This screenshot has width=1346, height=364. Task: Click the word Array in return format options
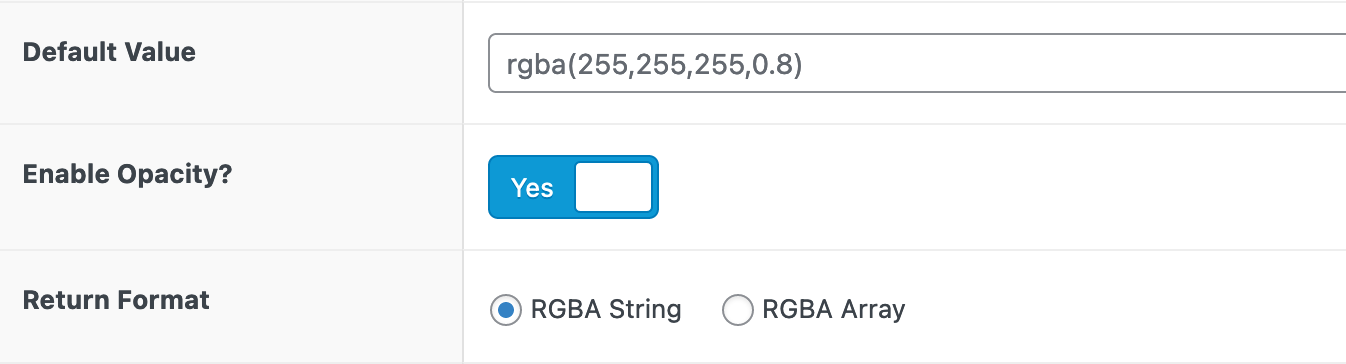pos(870,310)
